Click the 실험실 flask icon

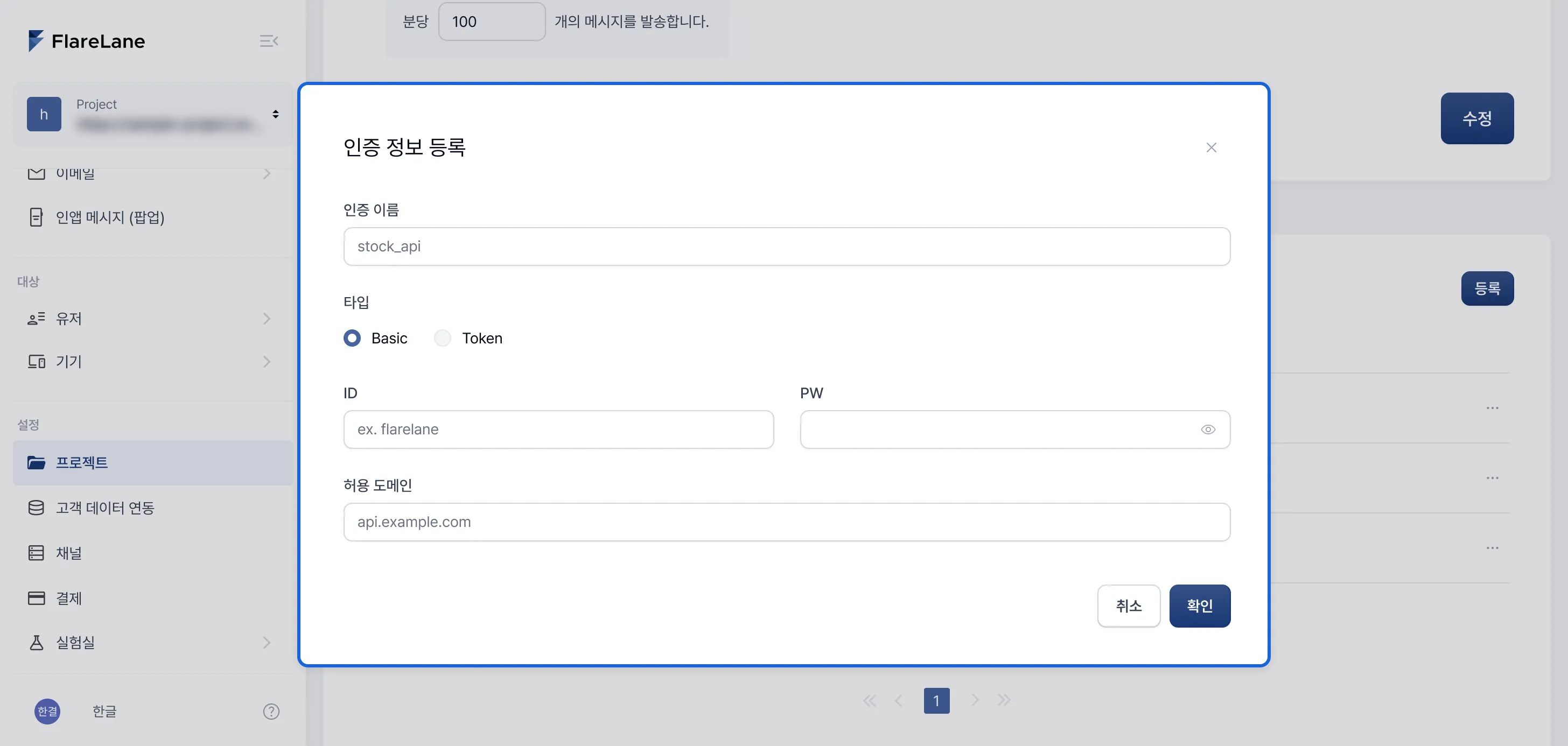pyautogui.click(x=36, y=643)
